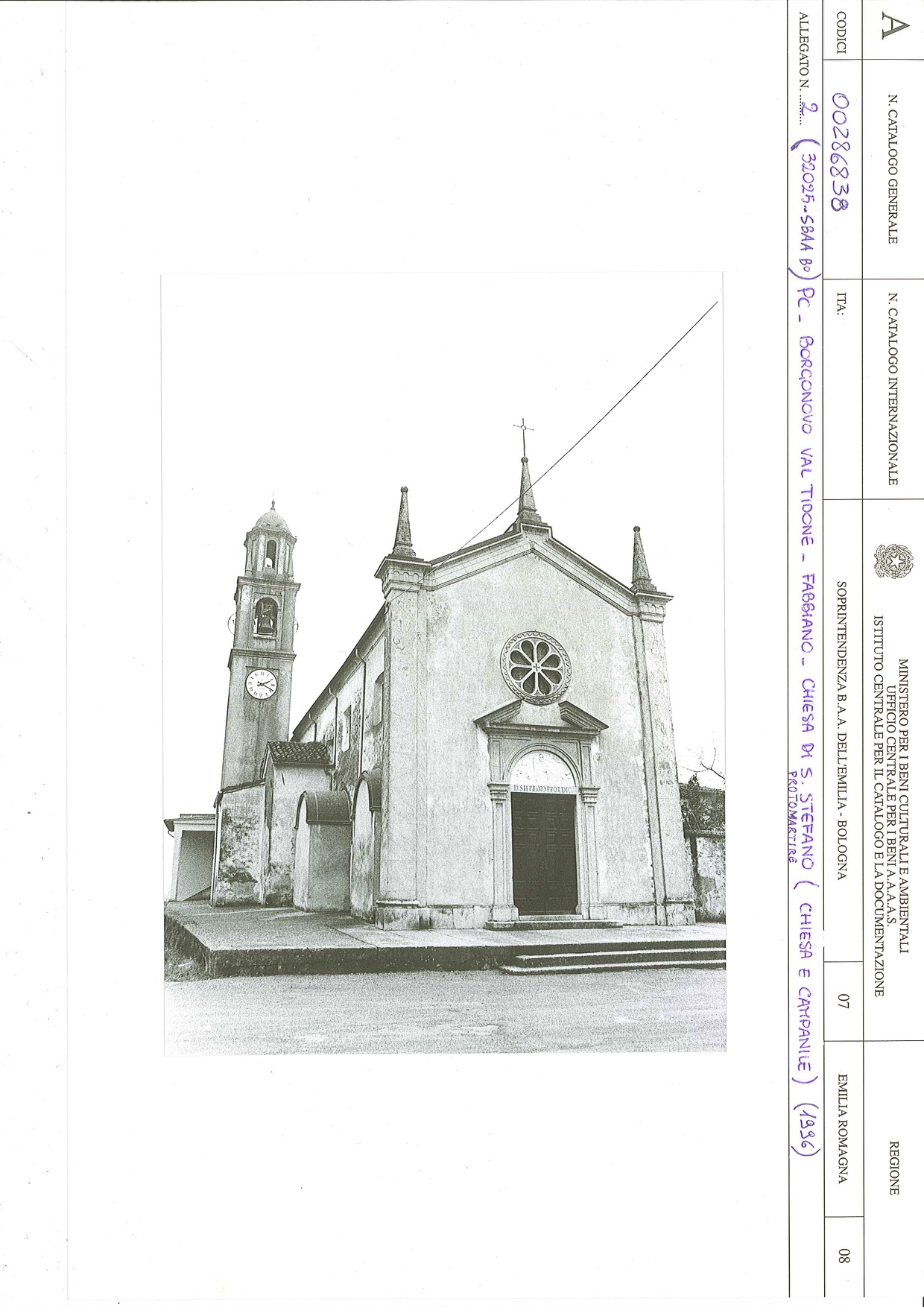This screenshot has width=924, height=1307.
Task: Click the 'N. CATALOGO GENERALE' label
Action: pos(893,169)
